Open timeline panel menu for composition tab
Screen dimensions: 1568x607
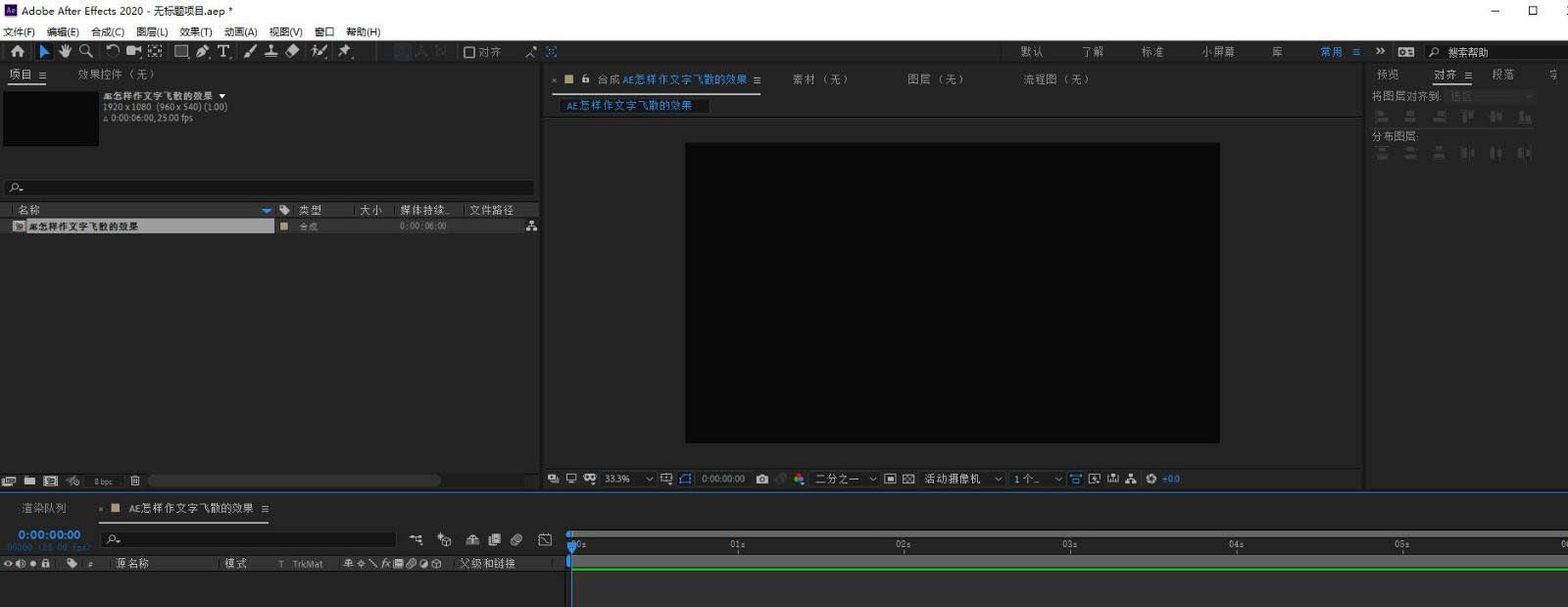265,509
